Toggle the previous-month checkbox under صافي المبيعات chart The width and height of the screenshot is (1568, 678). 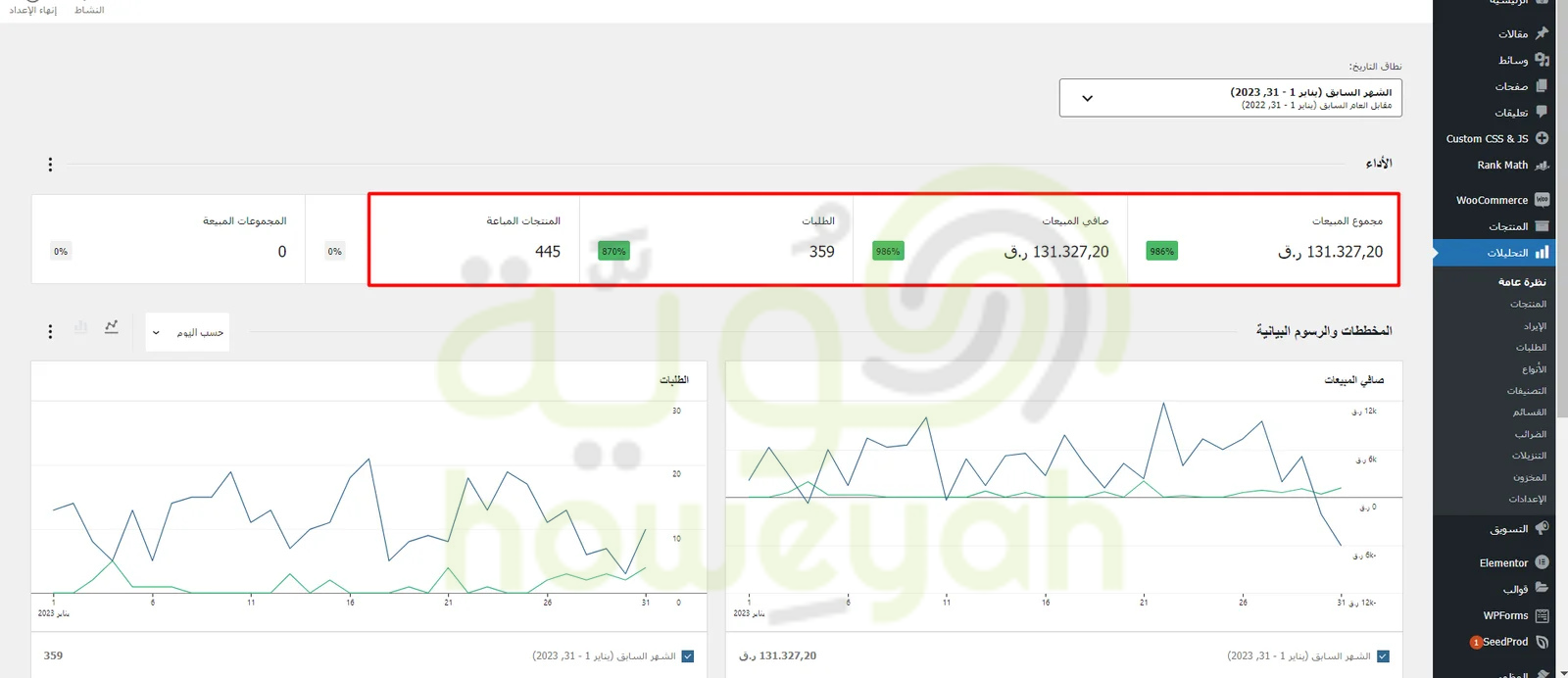pyautogui.click(x=1383, y=656)
